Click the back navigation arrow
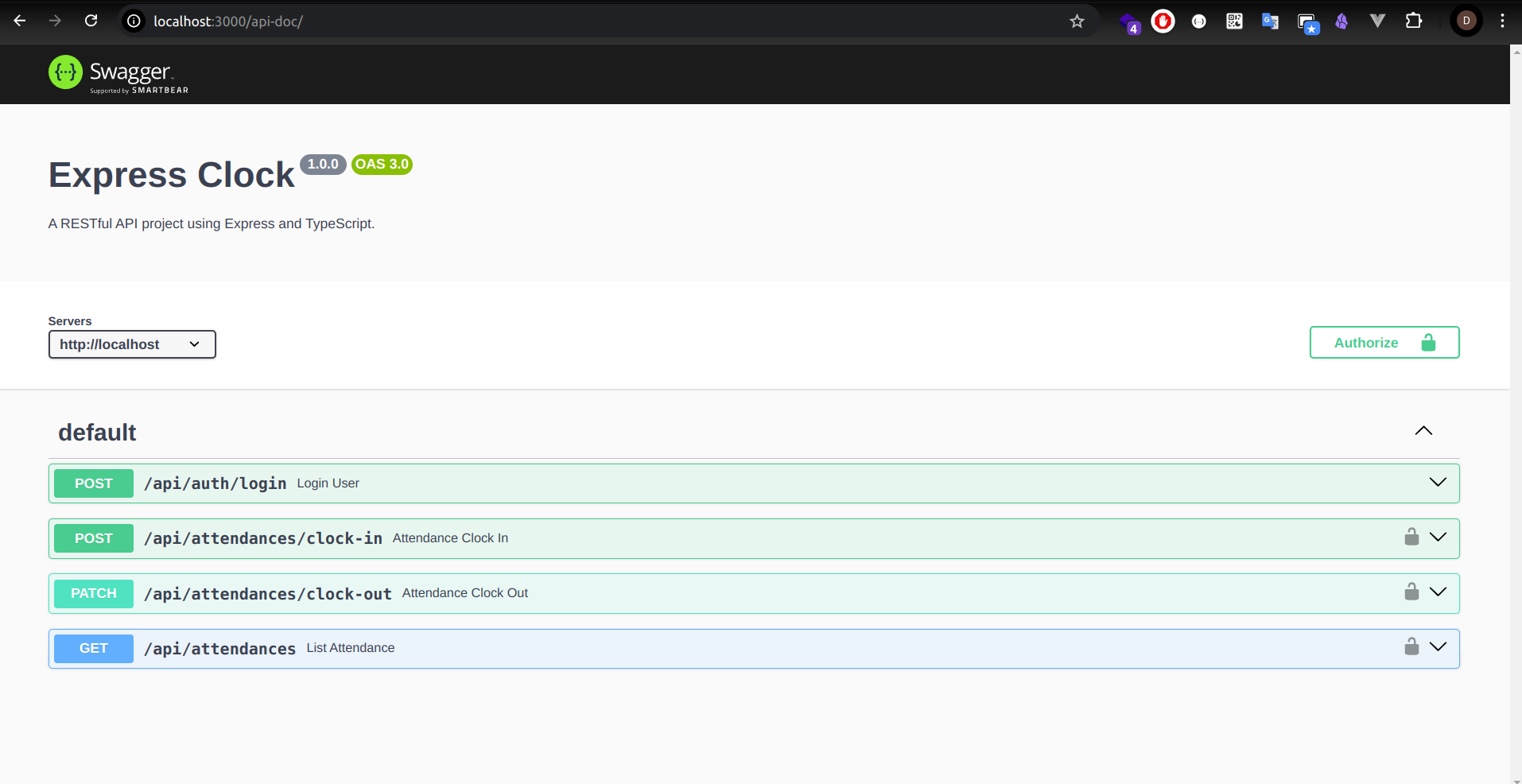This screenshot has width=1522, height=784. tap(20, 21)
